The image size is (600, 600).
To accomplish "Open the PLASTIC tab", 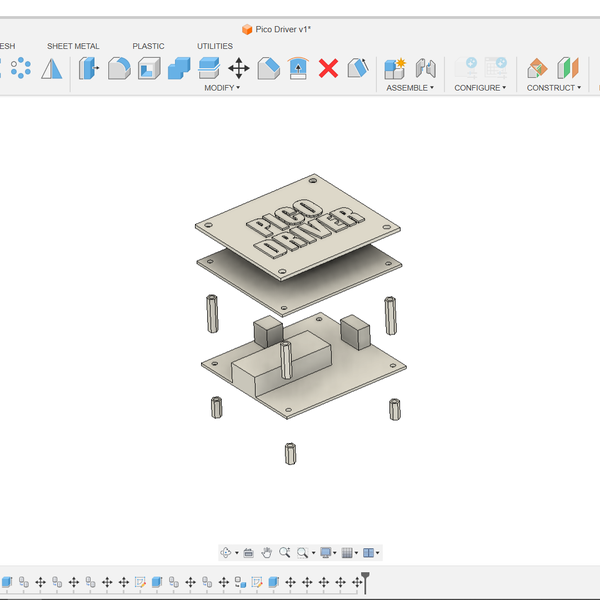I will [148, 46].
